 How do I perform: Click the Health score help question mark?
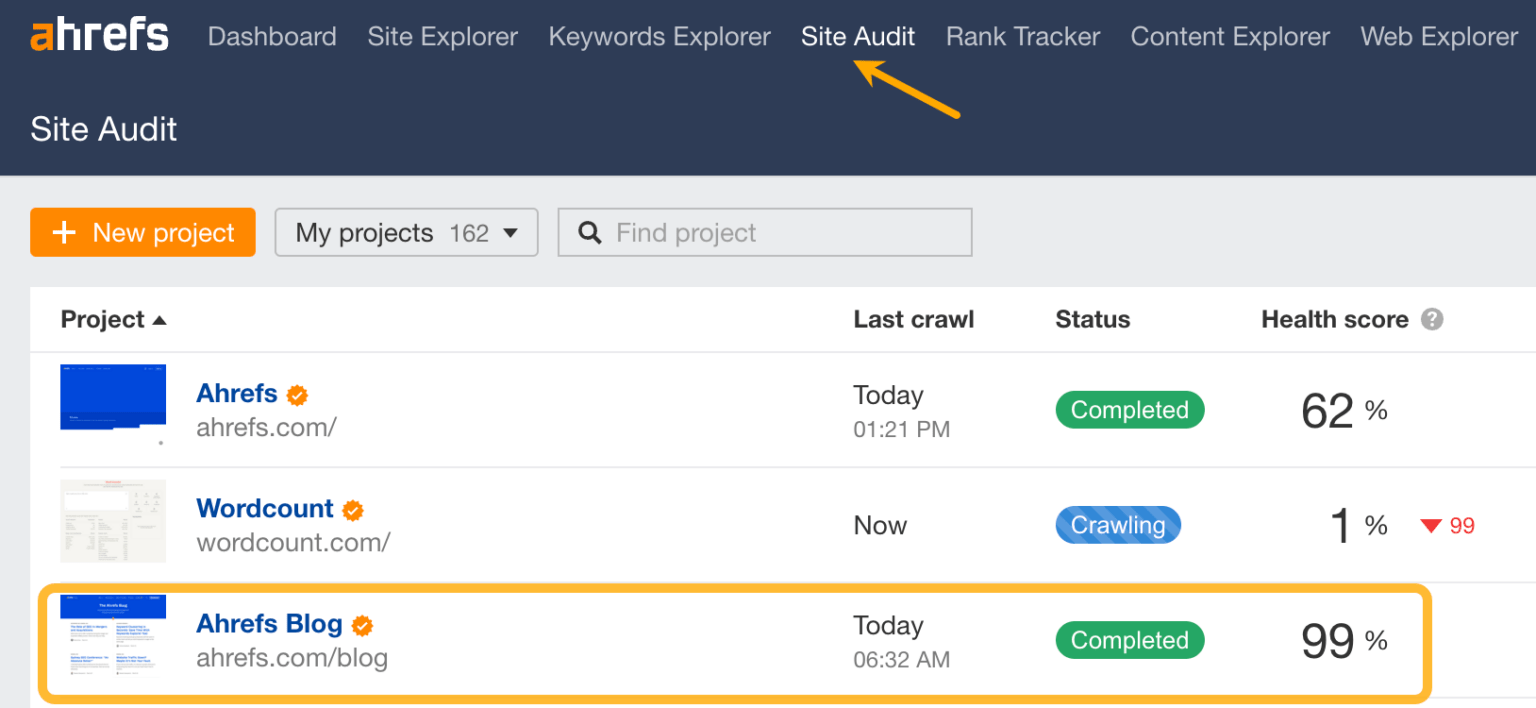[x=1432, y=318]
